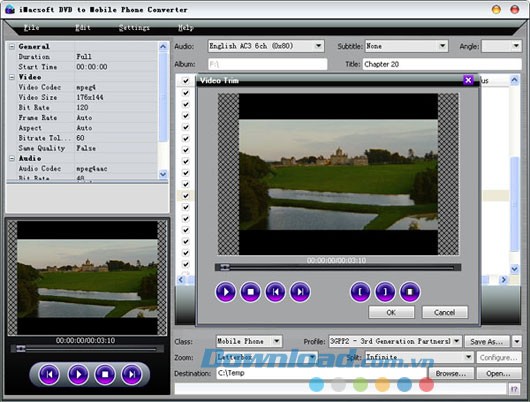Uncheck the last fully visible chapter checkbox
The width and height of the screenshot is (530, 402).
186,264
